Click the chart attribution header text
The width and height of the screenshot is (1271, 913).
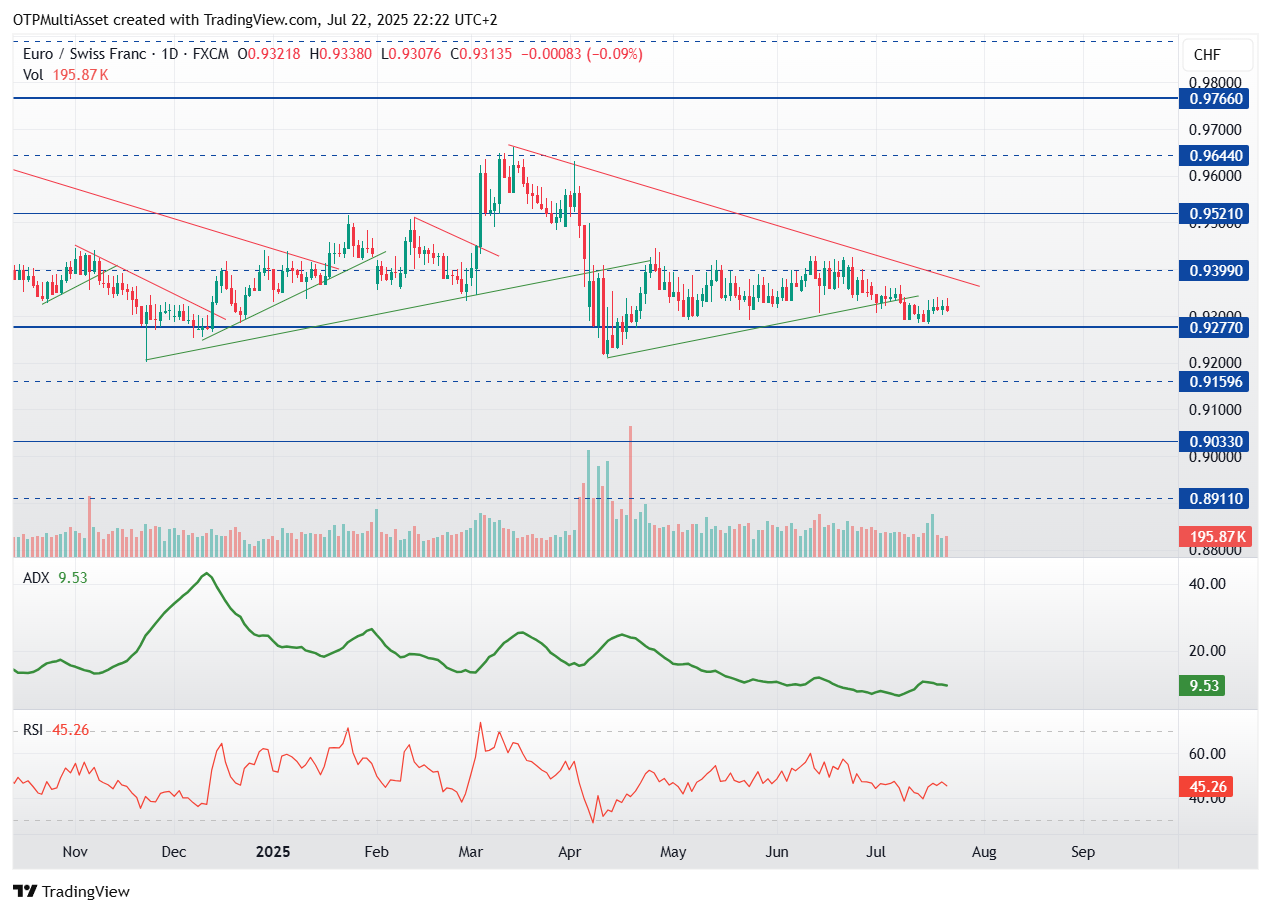[255, 20]
